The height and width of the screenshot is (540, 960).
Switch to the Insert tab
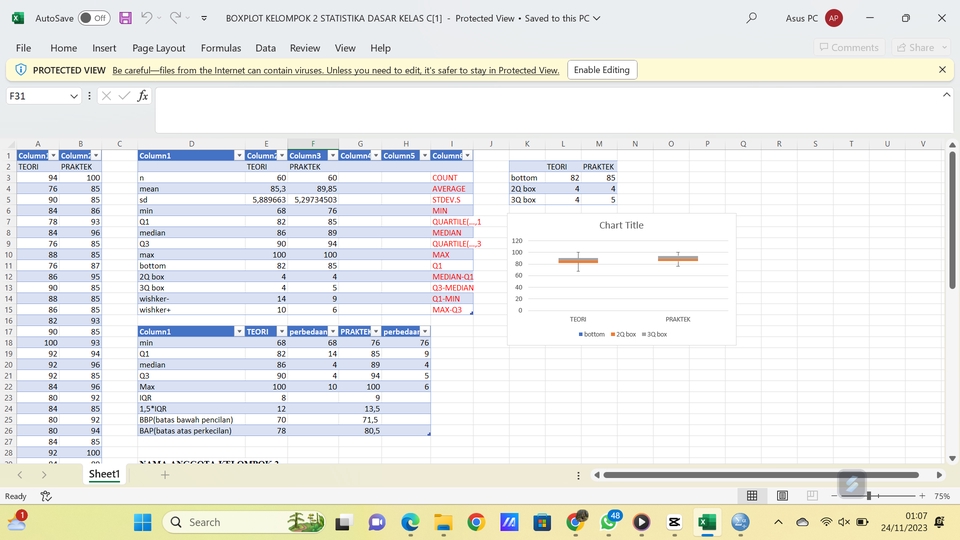[104, 48]
